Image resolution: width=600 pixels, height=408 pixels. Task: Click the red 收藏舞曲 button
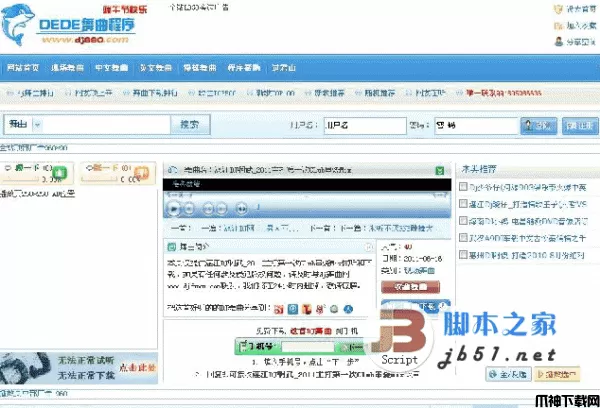pyautogui.click(x=410, y=287)
